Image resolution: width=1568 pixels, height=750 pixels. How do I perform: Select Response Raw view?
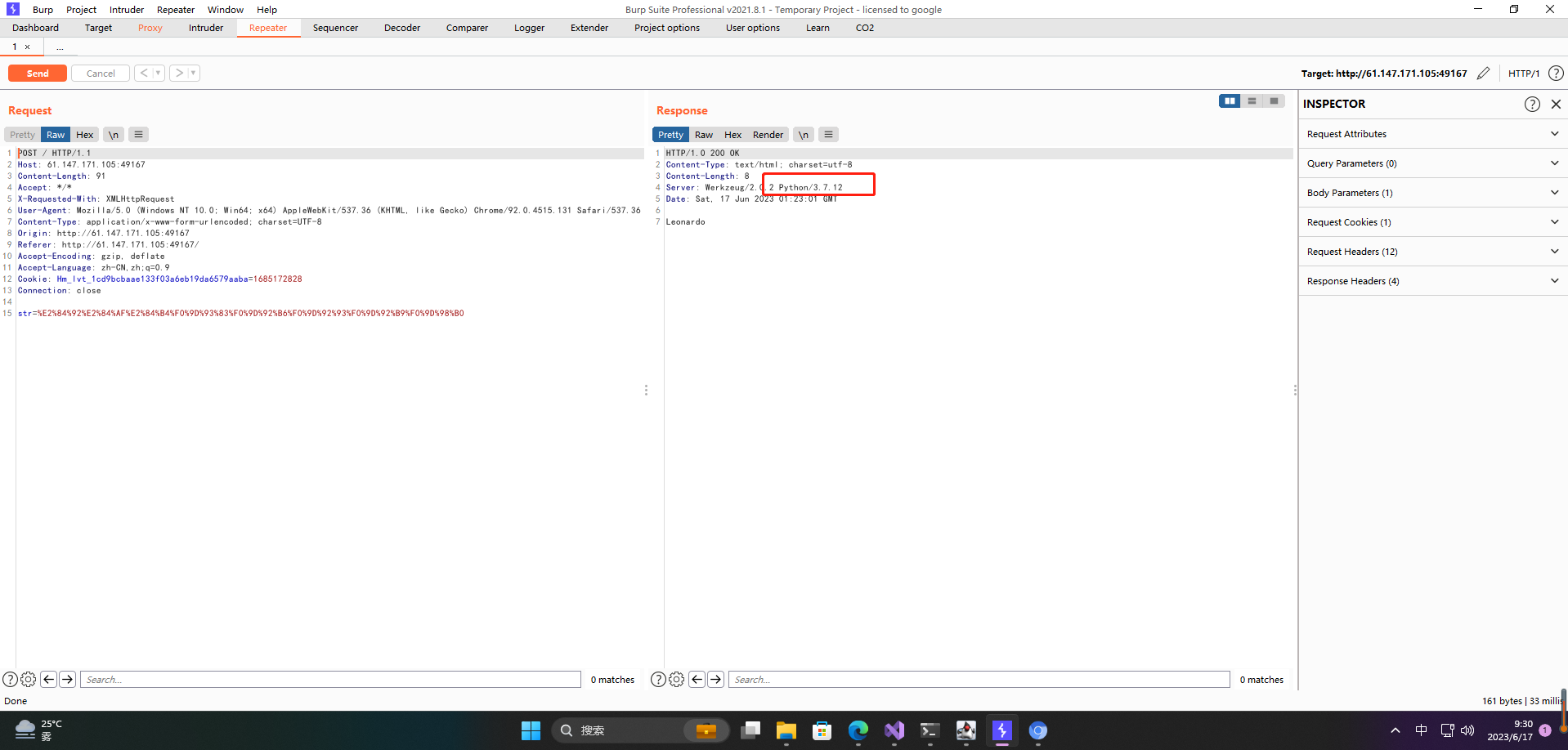point(704,135)
